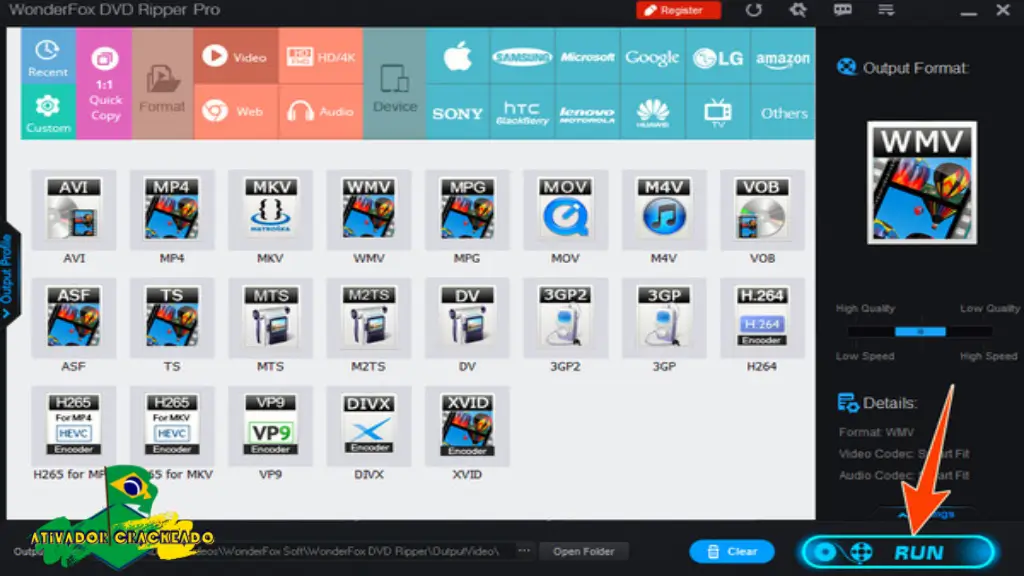Open settings gear in title bar
The width and height of the screenshot is (1024, 576).
[797, 10]
